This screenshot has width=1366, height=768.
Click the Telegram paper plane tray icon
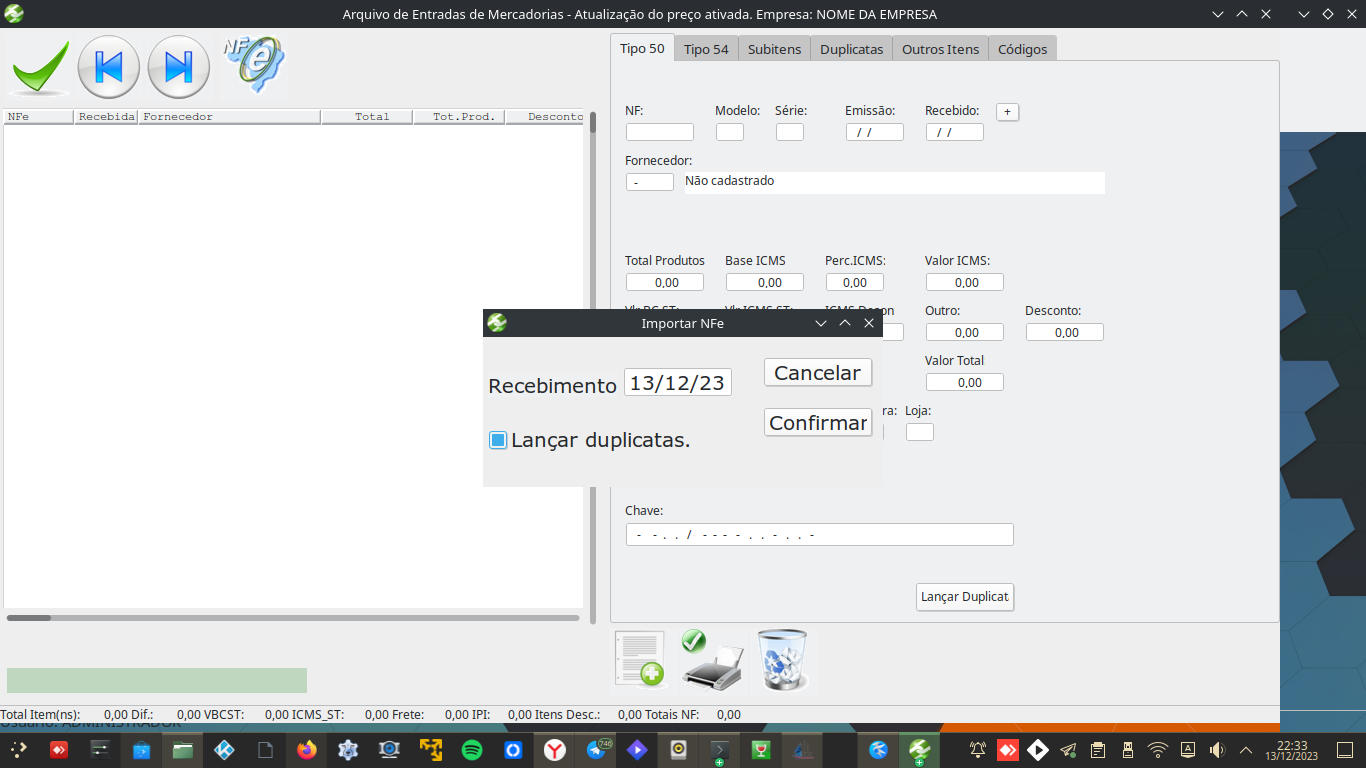[1068, 749]
